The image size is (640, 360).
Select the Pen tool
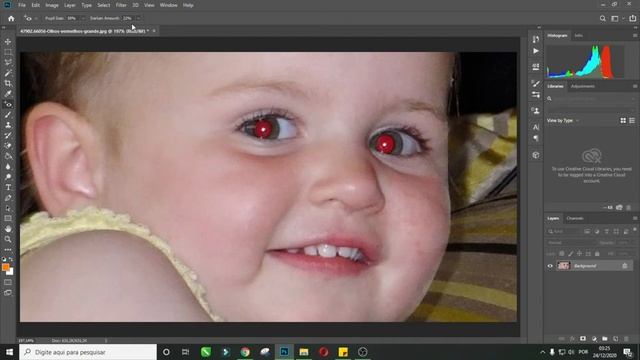[8, 198]
